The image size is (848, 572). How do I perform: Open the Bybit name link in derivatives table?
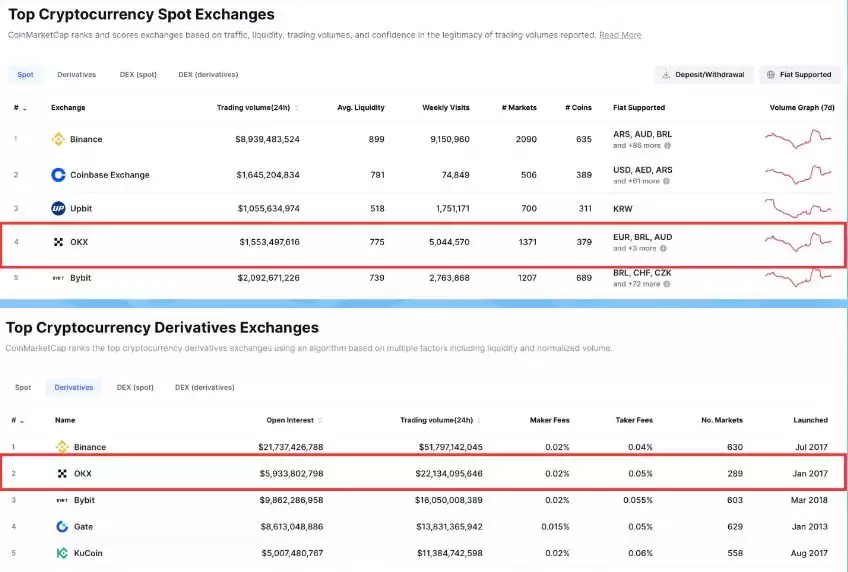(84, 500)
